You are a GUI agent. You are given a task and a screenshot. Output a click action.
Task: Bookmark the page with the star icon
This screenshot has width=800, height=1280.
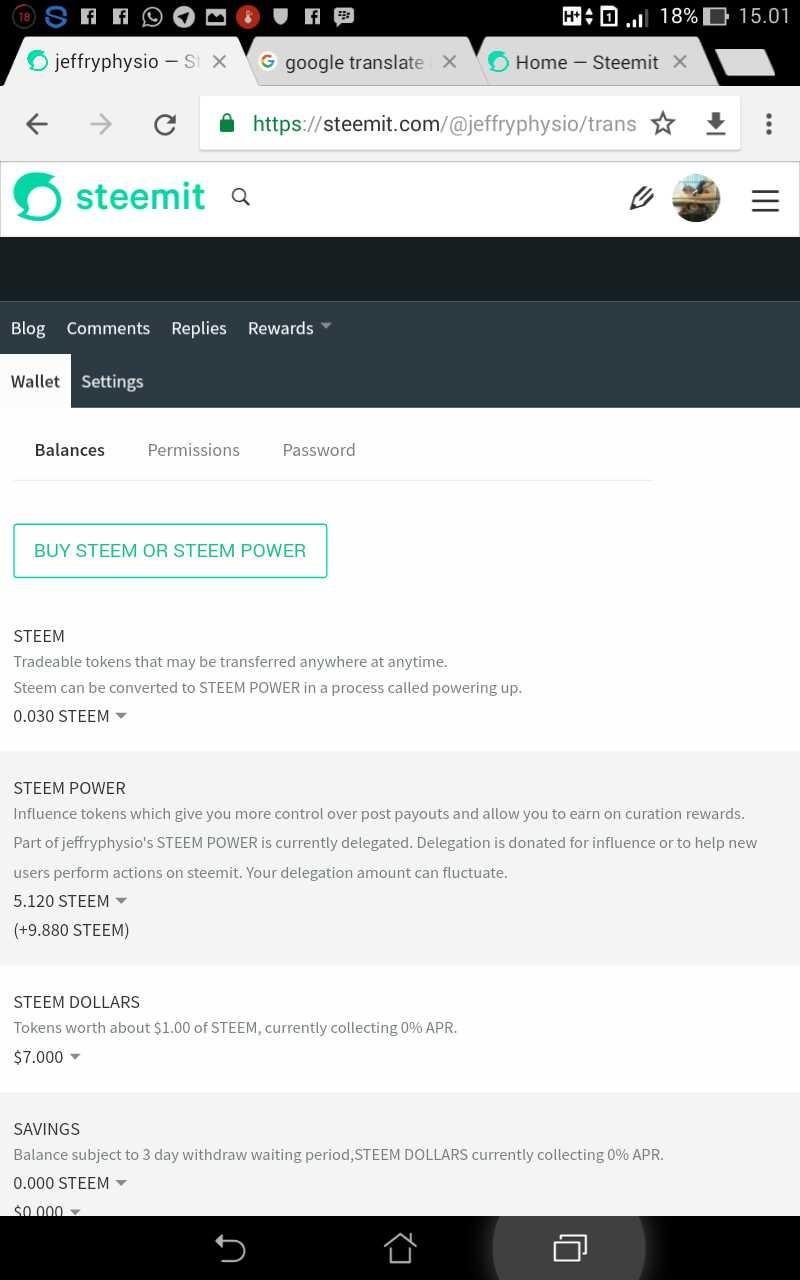663,123
